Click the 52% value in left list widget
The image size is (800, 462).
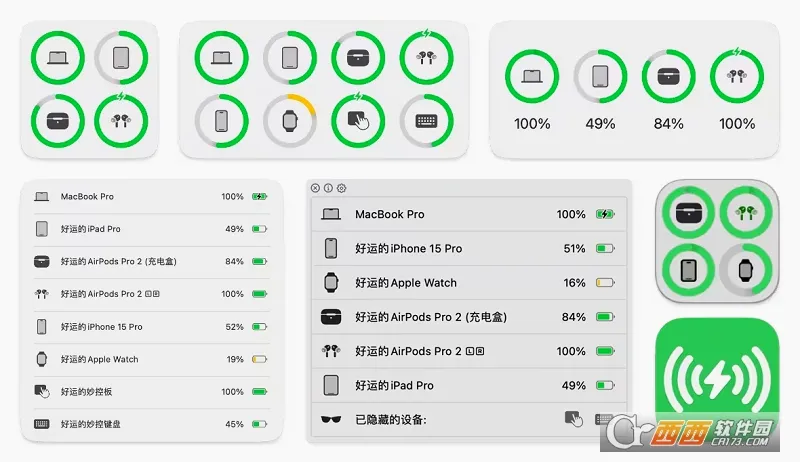pos(234,327)
